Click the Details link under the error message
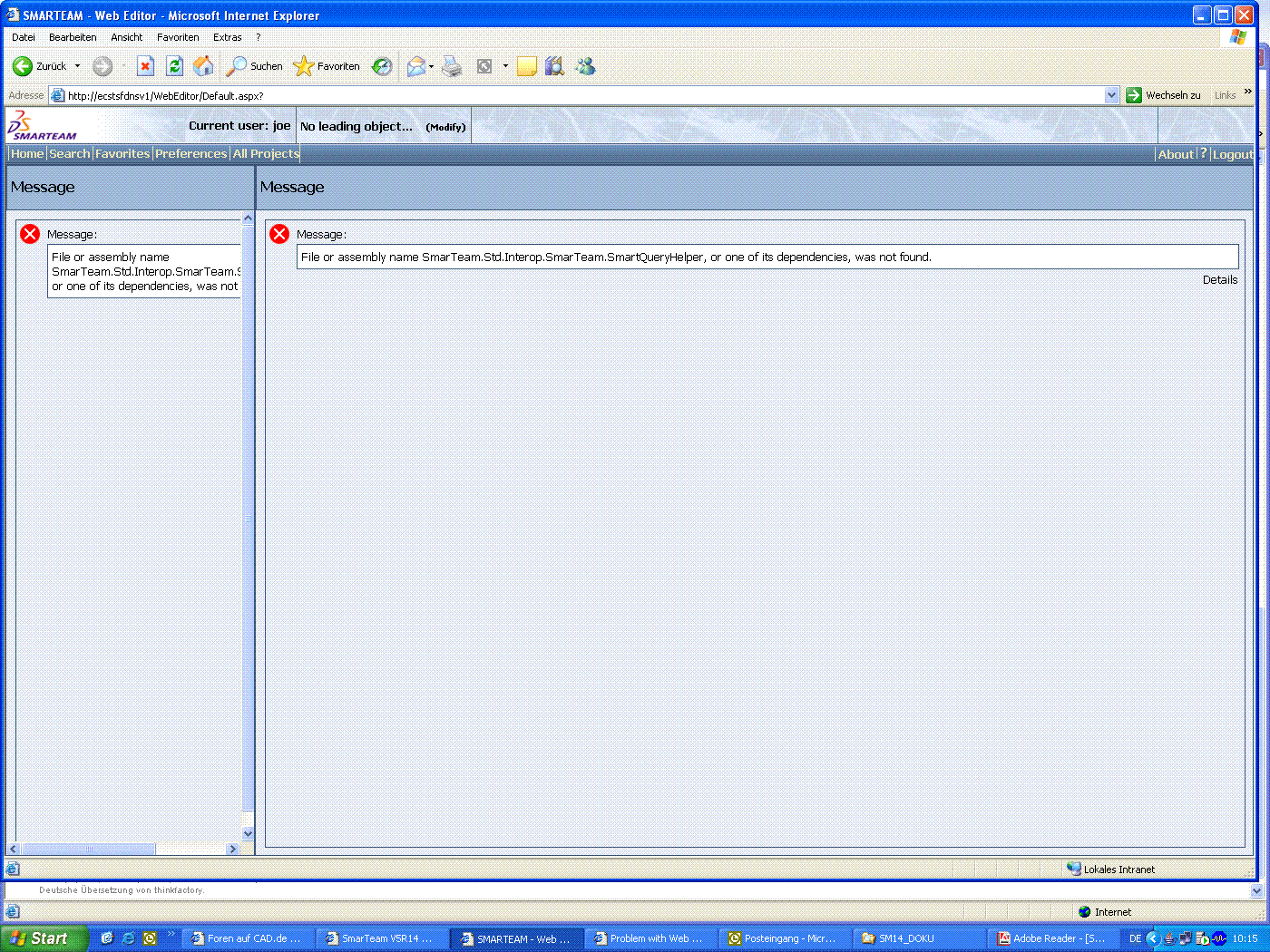This screenshot has width=1270, height=952. tap(1220, 280)
